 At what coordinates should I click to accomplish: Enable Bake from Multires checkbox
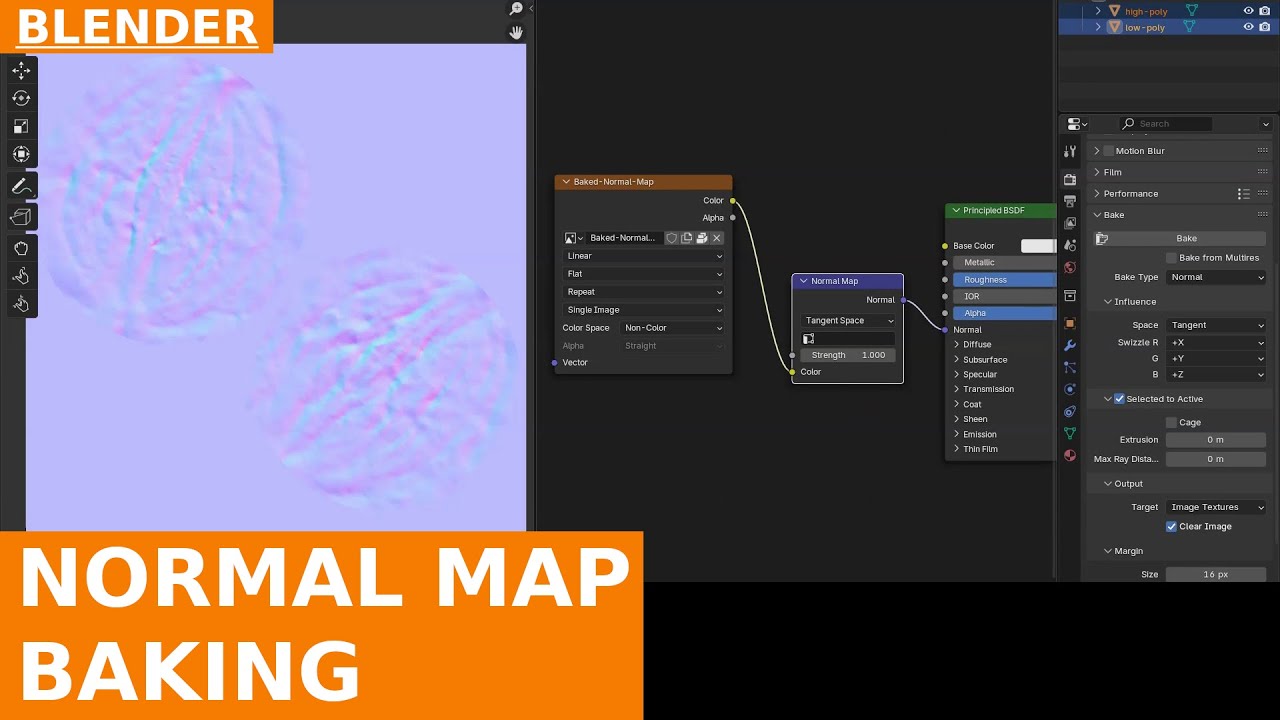point(1172,258)
